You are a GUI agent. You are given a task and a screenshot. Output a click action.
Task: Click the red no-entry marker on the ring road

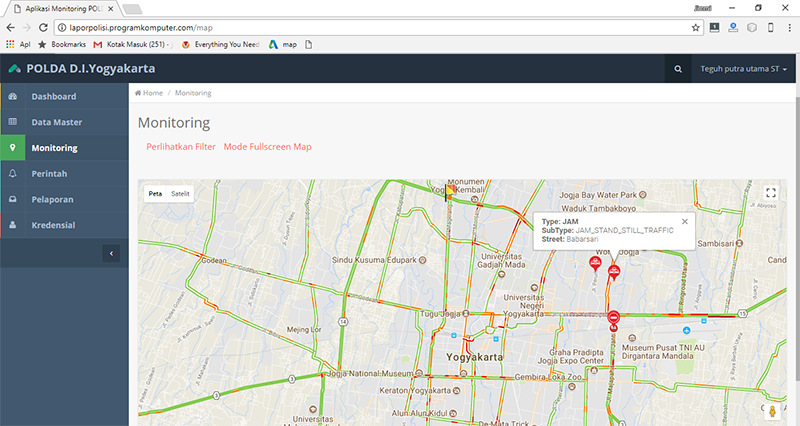(x=614, y=318)
